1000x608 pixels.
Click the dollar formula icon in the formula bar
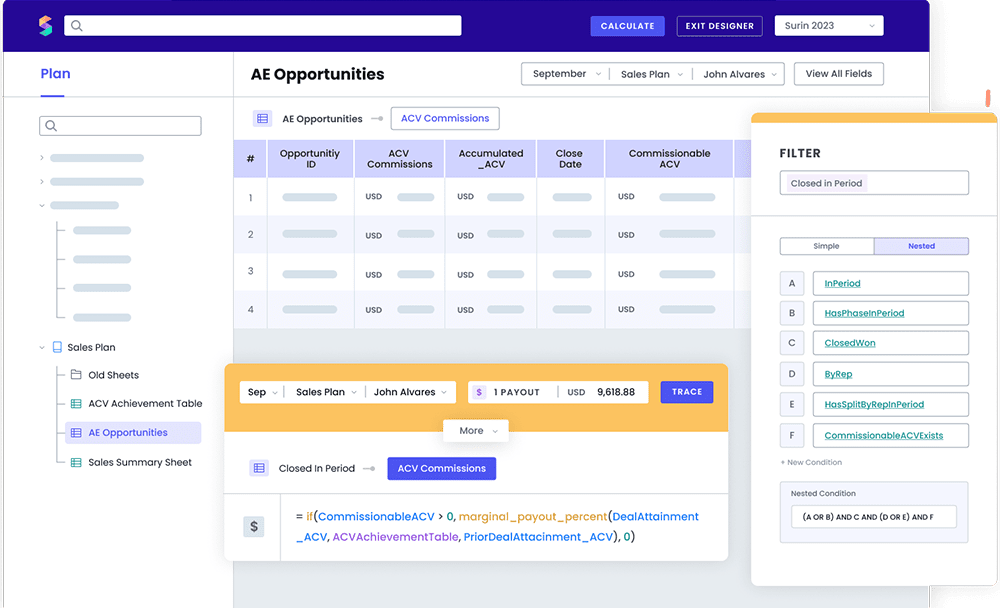tap(254, 524)
